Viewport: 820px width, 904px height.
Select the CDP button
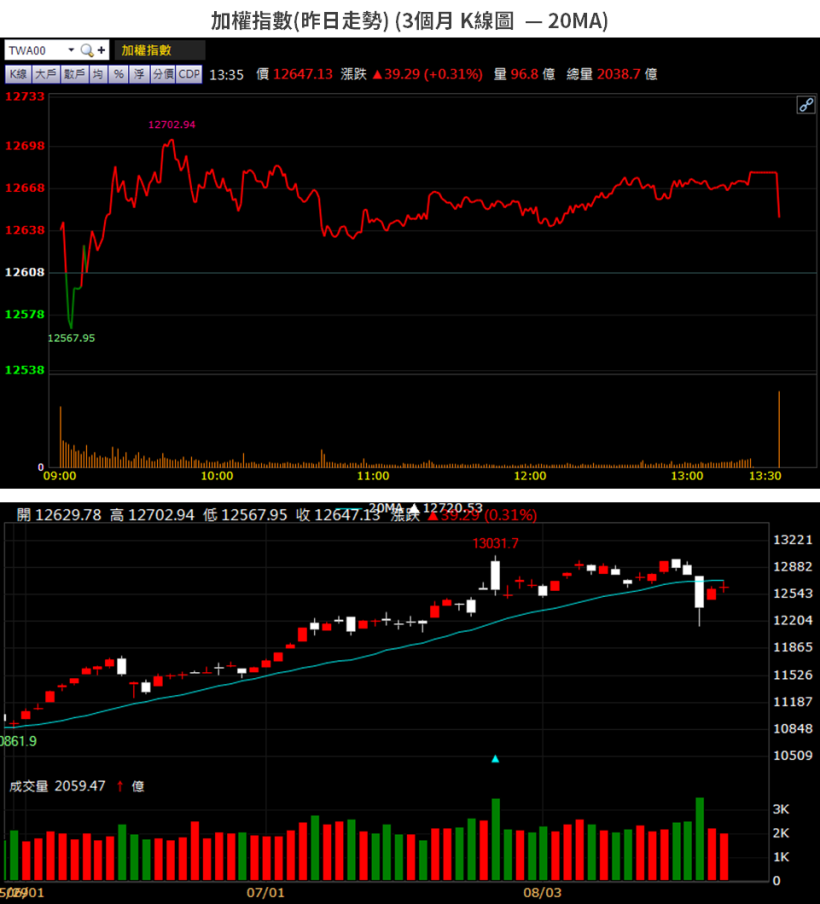(189, 74)
